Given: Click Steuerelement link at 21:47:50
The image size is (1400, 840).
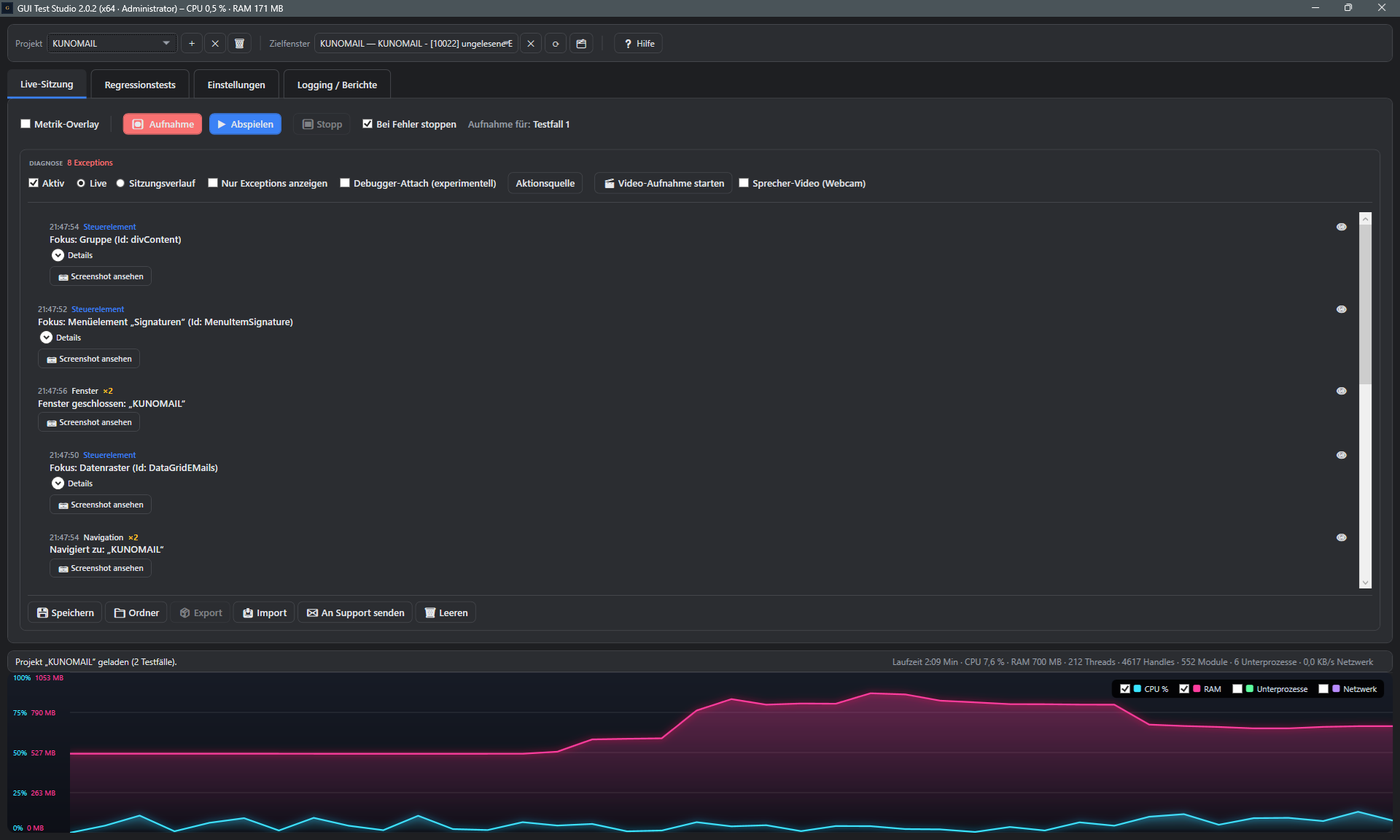Looking at the screenshot, I should click(109, 455).
